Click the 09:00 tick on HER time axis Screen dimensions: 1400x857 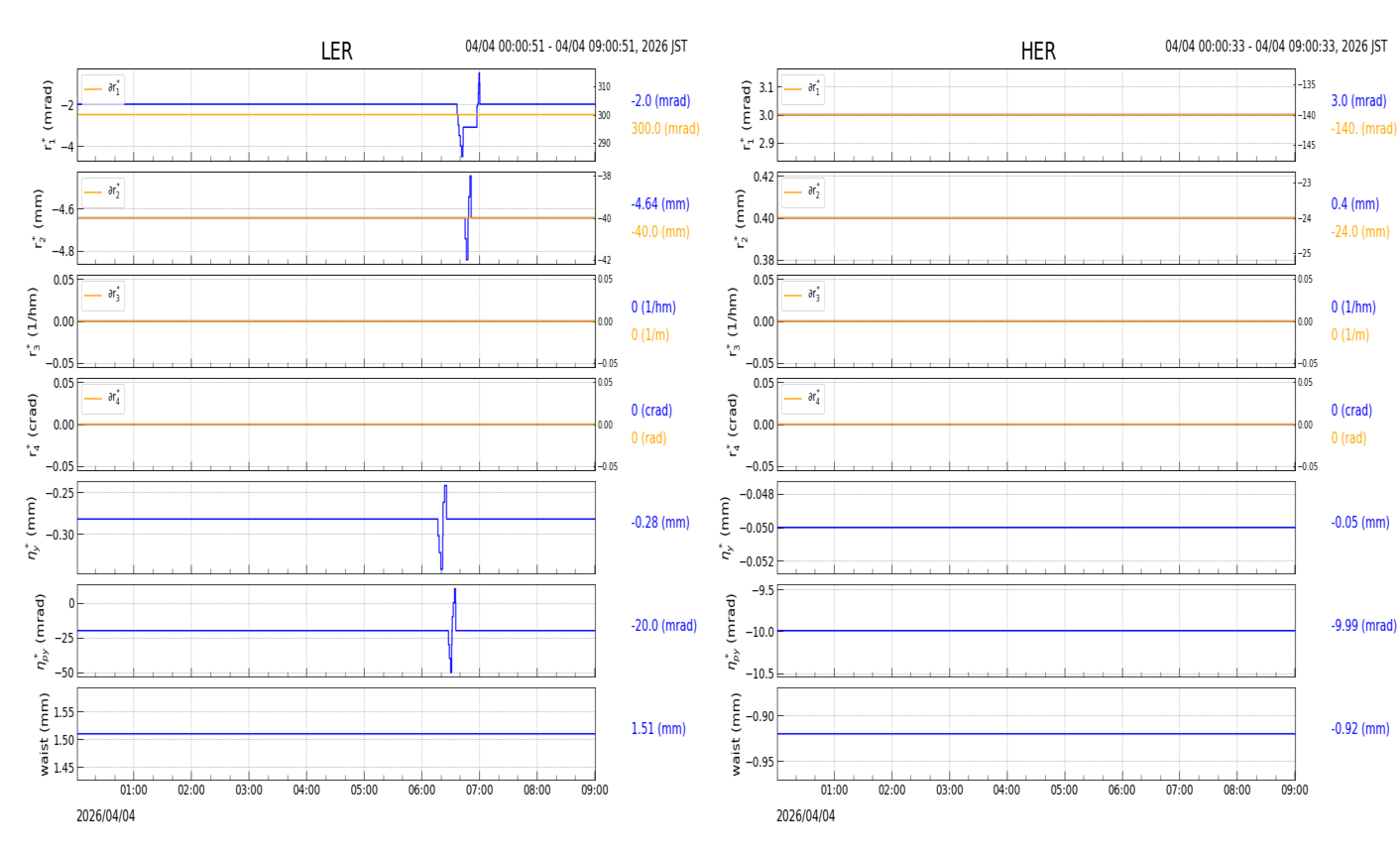pos(1294,791)
